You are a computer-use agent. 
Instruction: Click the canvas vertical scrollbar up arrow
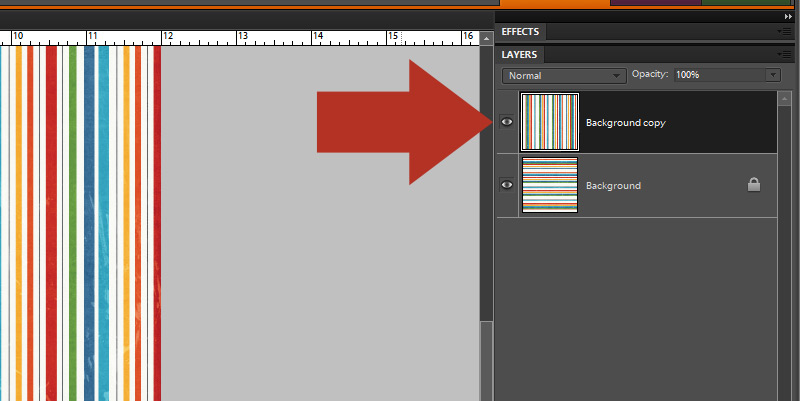tap(486, 39)
